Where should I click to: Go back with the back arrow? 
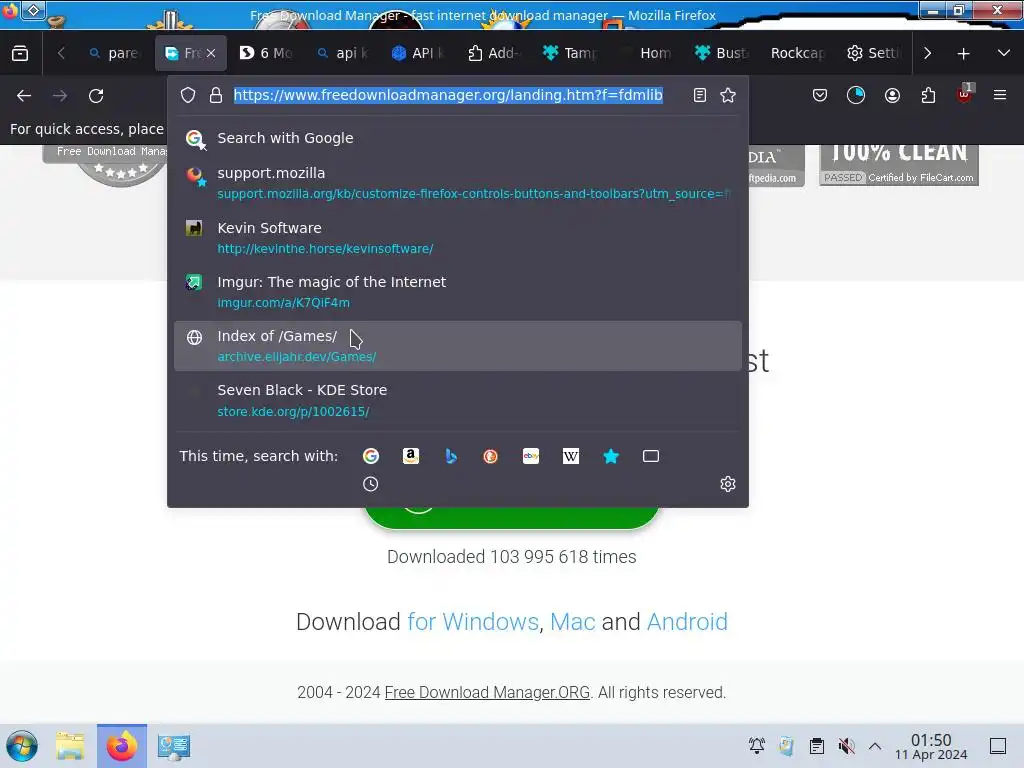click(24, 96)
